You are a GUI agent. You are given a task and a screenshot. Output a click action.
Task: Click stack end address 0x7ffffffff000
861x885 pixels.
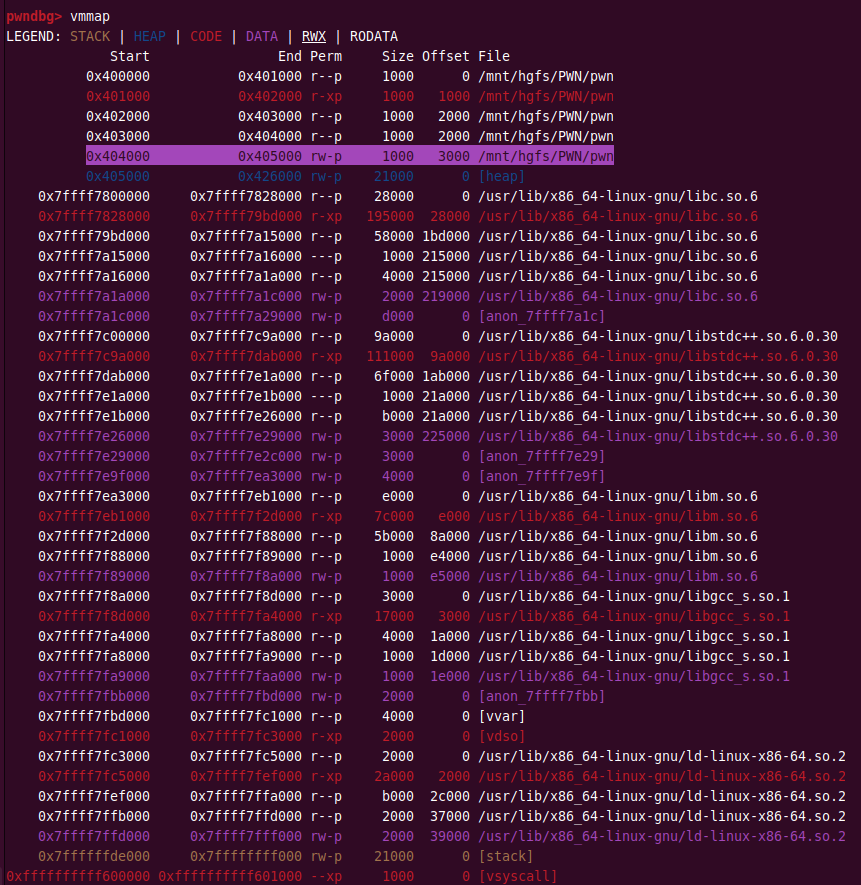coord(246,856)
